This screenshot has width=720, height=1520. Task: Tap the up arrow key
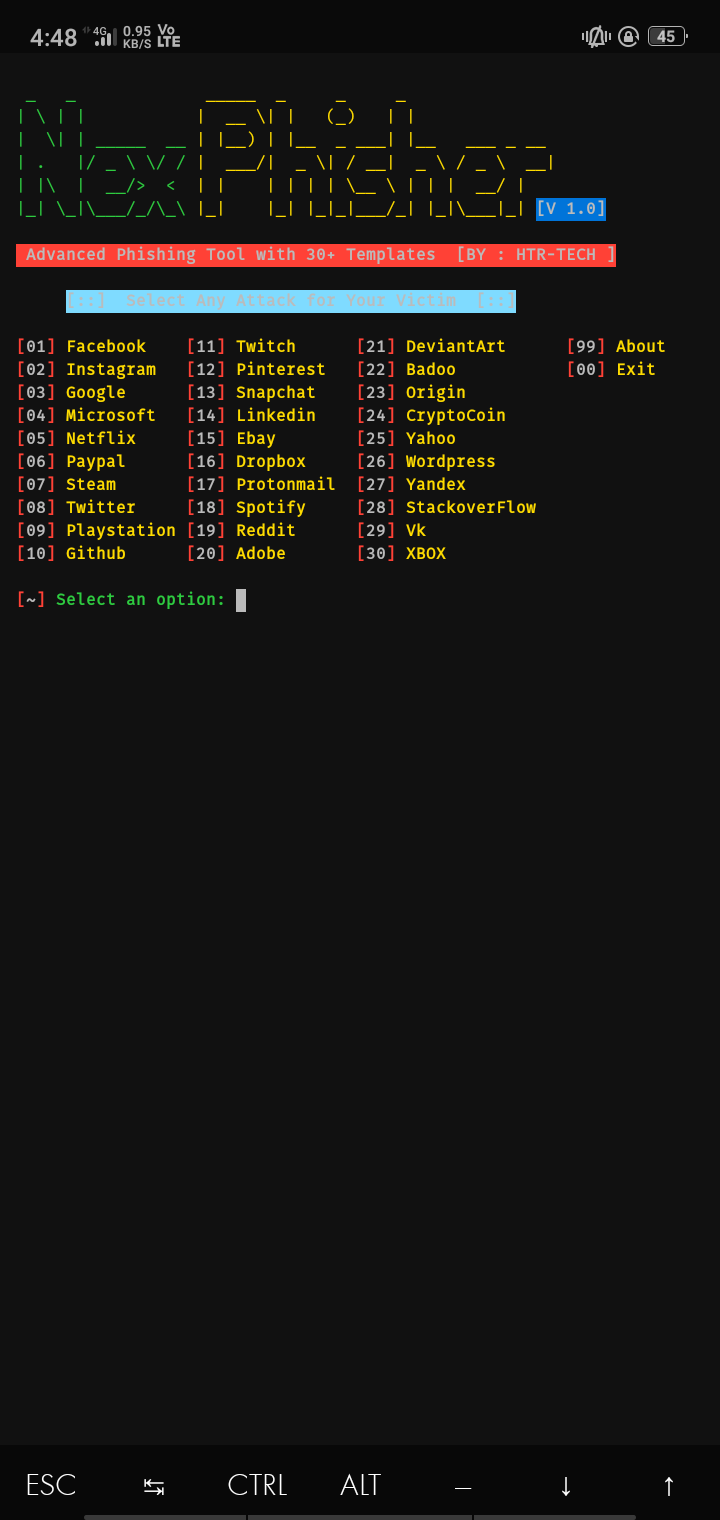click(669, 1485)
